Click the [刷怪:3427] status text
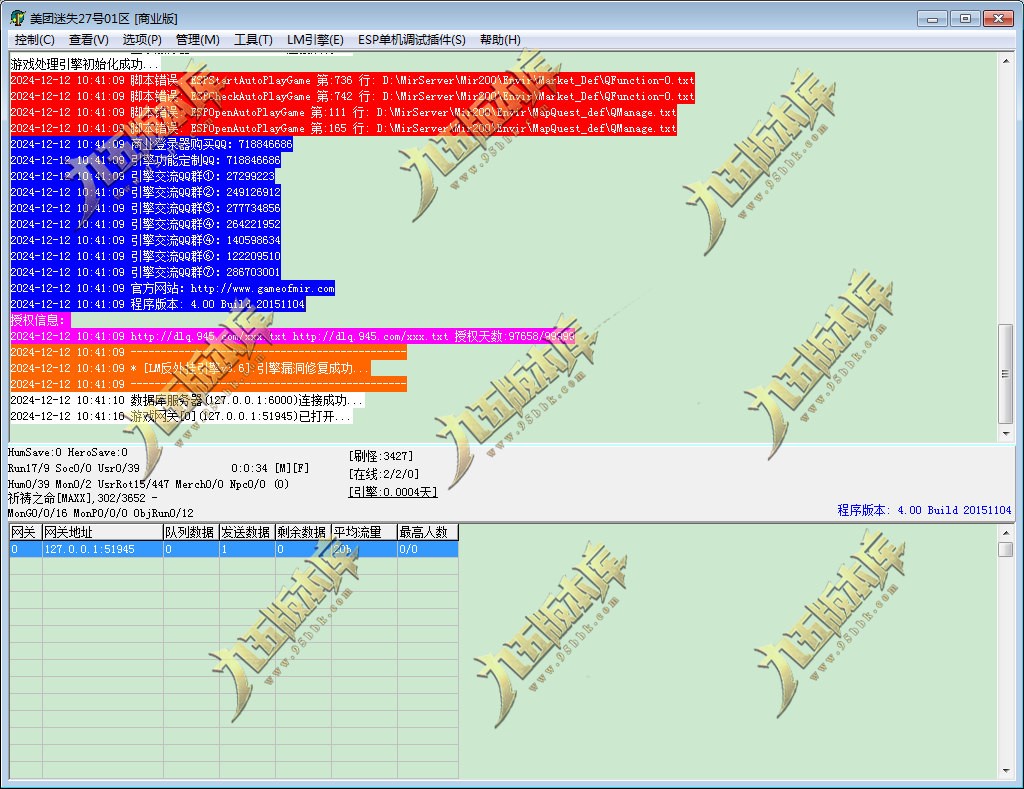 (x=381, y=456)
